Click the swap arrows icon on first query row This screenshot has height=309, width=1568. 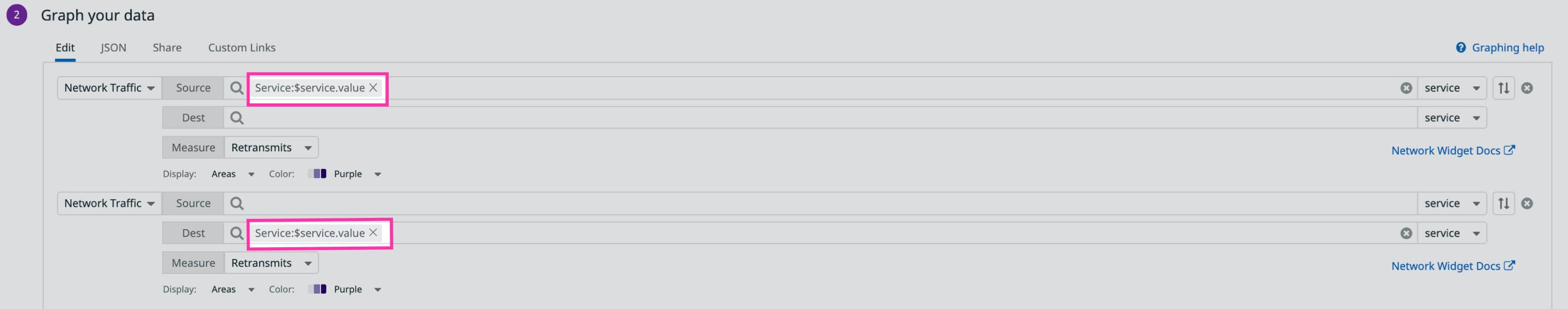coord(1503,87)
